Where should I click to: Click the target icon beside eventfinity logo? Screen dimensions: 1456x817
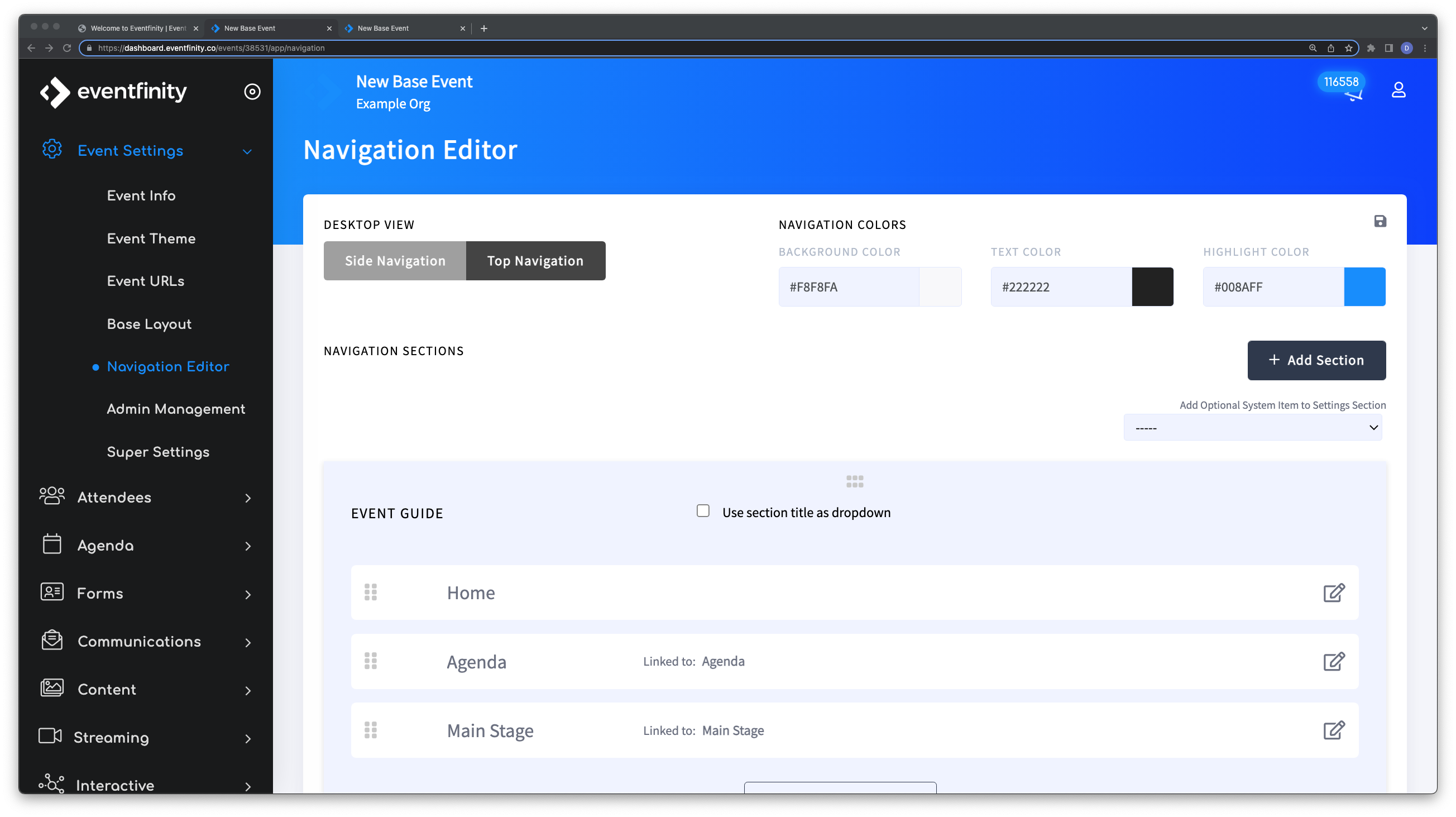(252, 92)
